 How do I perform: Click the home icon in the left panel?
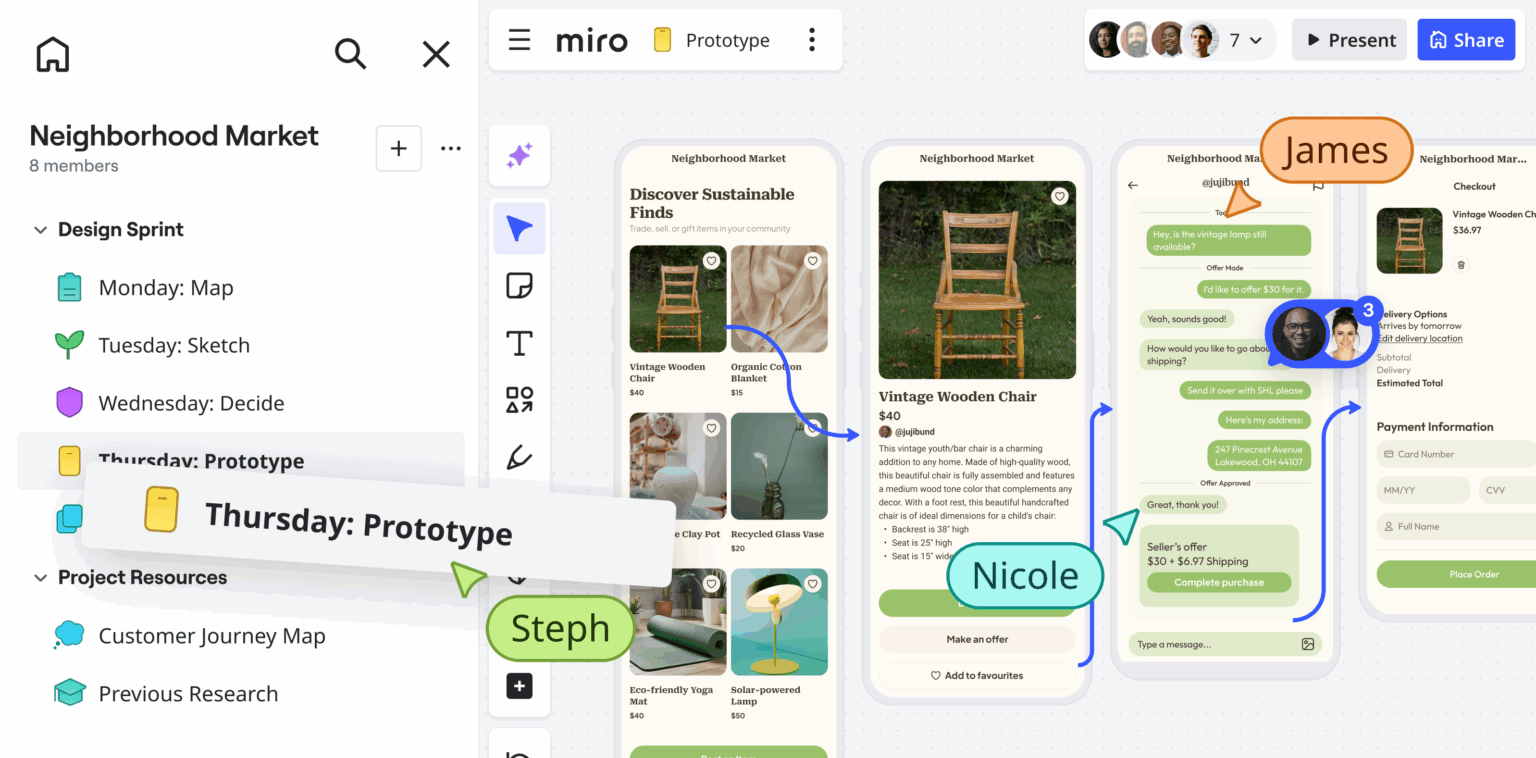(52, 54)
